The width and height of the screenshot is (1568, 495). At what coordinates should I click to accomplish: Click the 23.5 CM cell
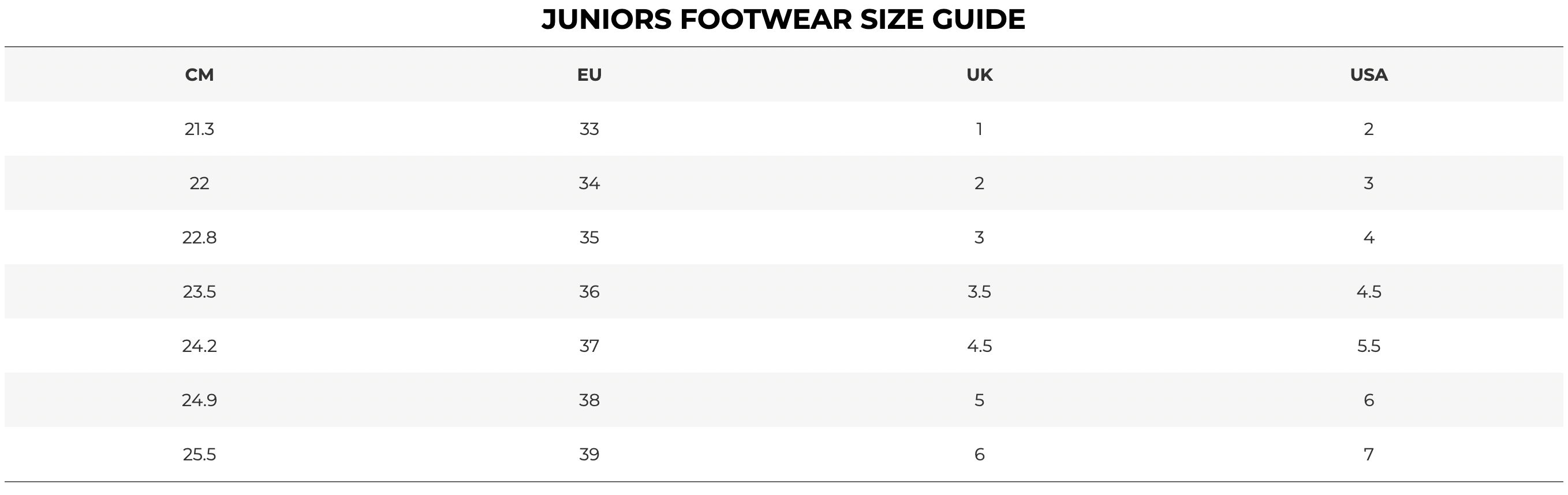(x=199, y=292)
